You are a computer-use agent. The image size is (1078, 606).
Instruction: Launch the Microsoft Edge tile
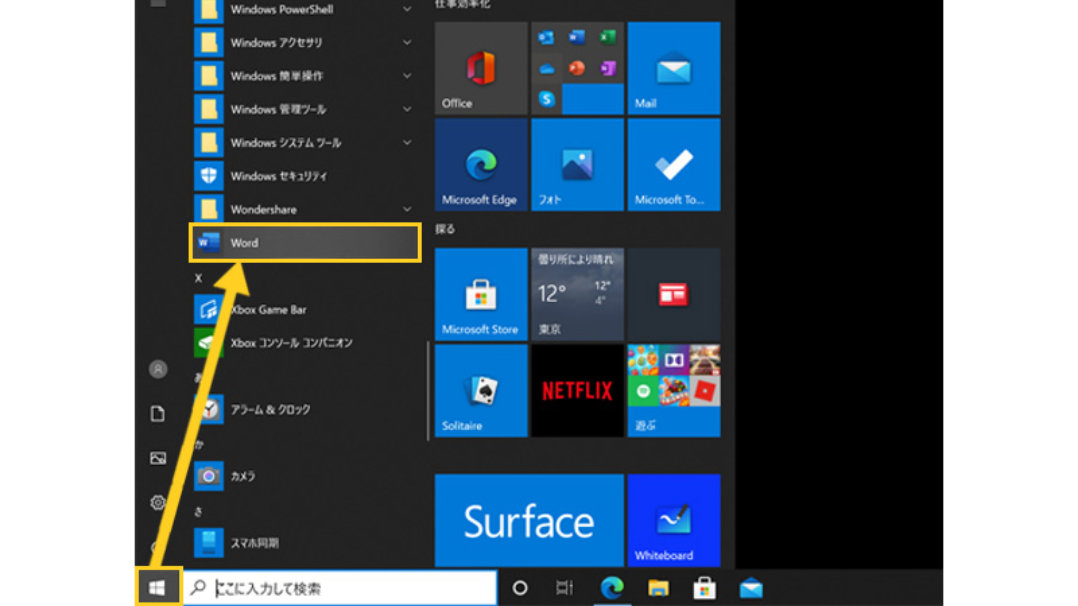pos(481,164)
